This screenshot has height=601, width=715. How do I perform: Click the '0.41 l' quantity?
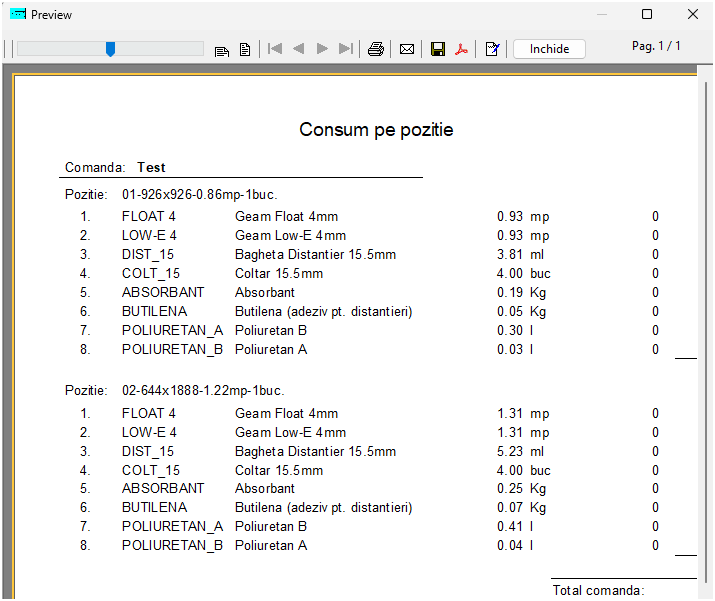[x=515, y=527]
